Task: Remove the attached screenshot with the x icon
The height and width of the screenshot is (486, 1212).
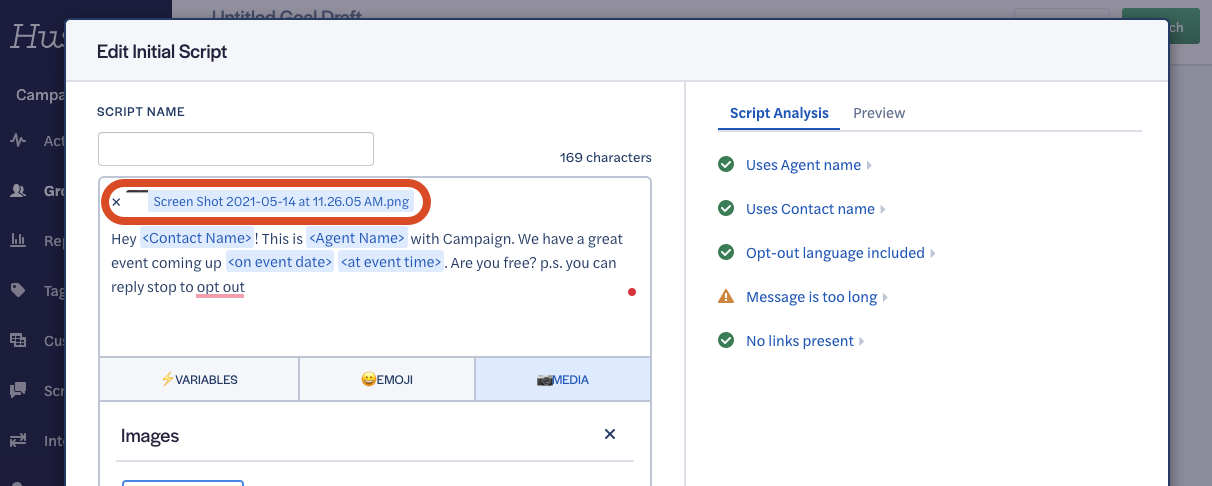Action: point(116,202)
